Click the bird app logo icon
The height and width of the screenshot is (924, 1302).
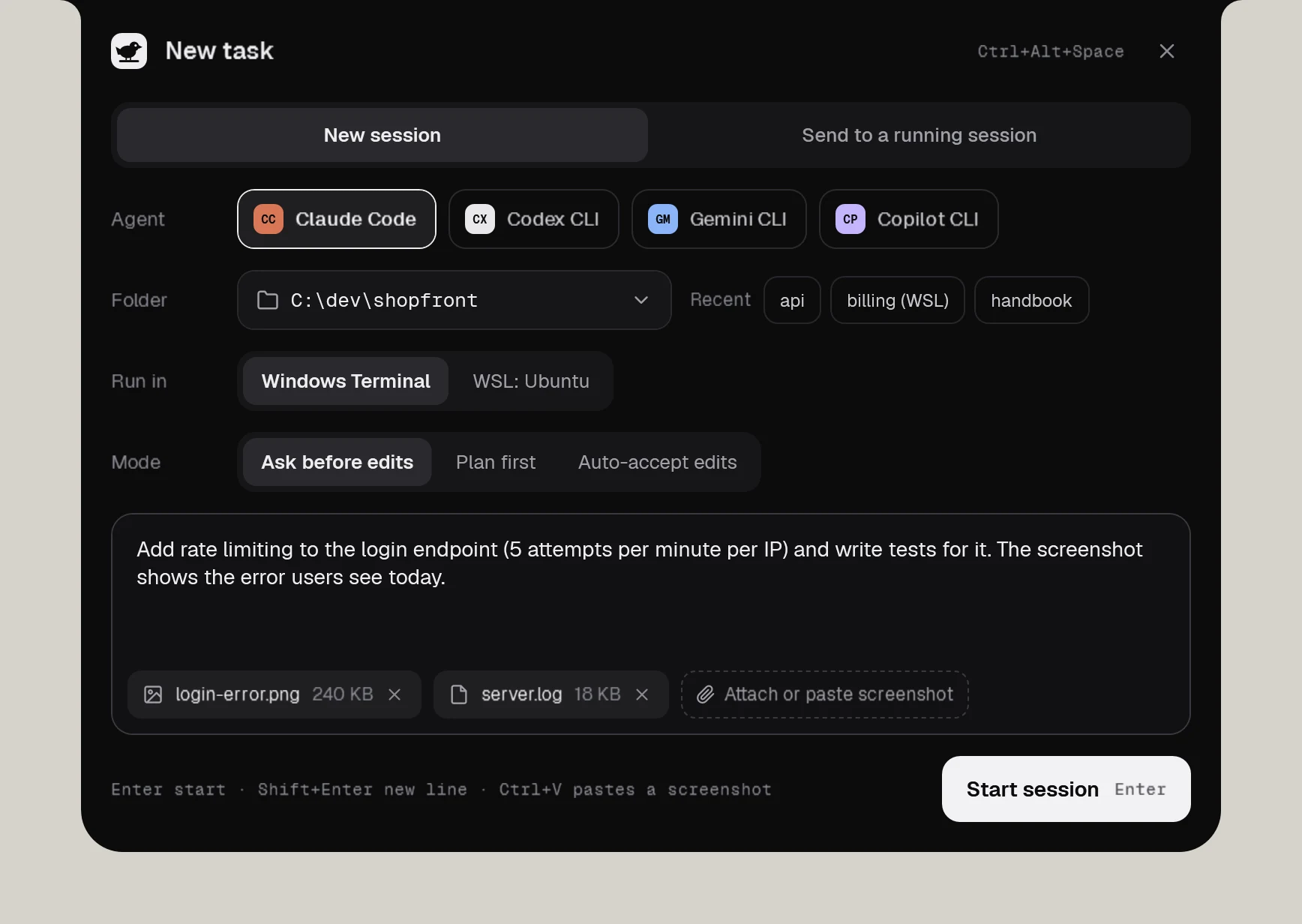129,51
